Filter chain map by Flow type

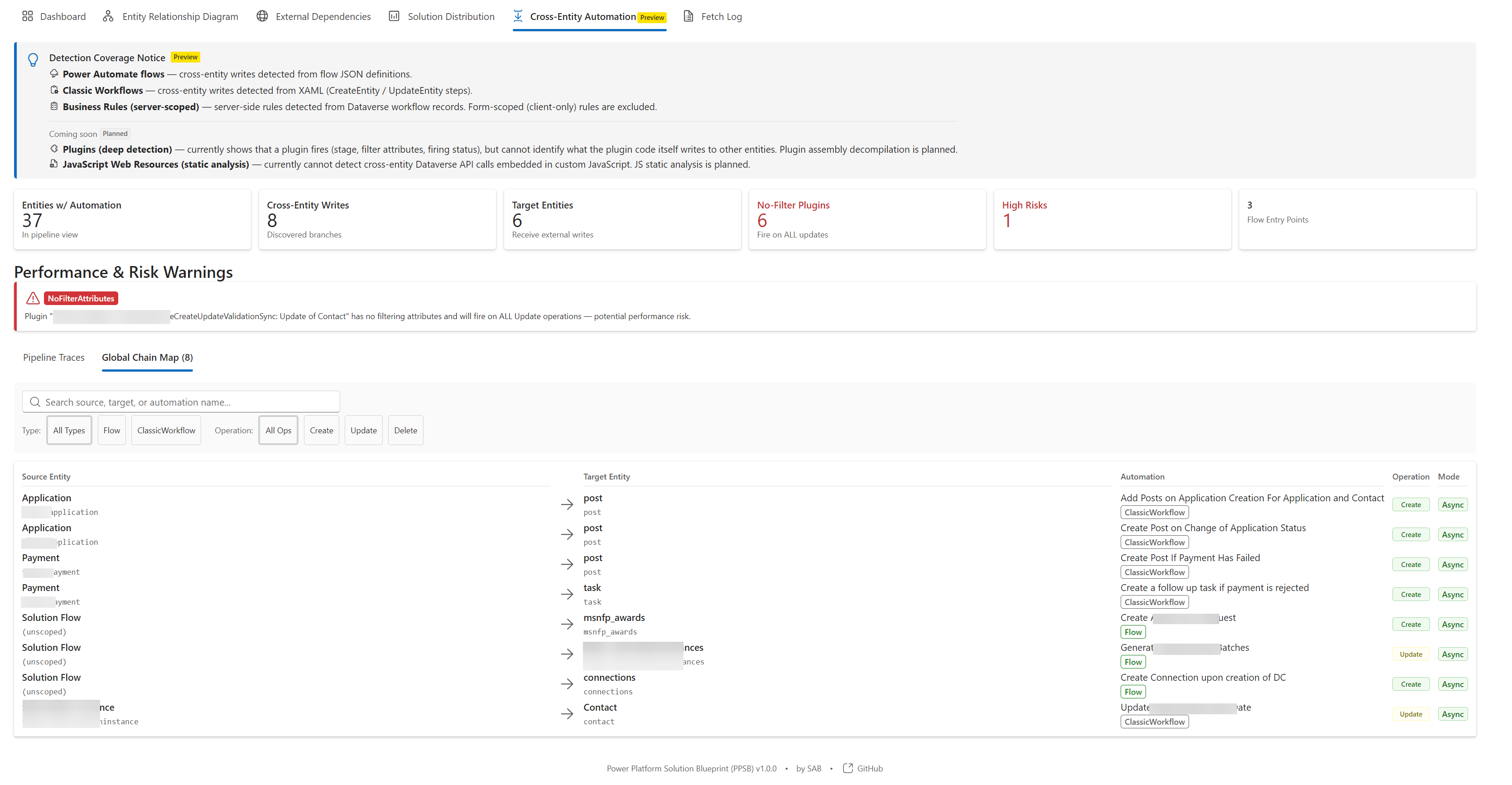click(111, 430)
